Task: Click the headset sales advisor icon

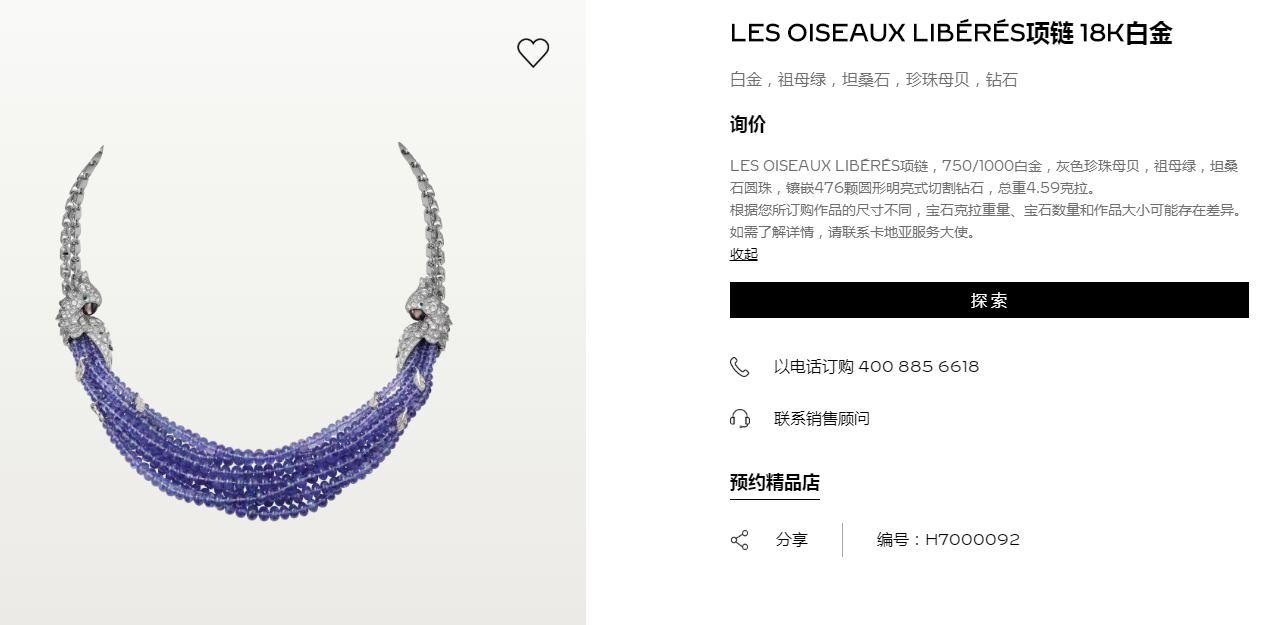Action: point(740,418)
